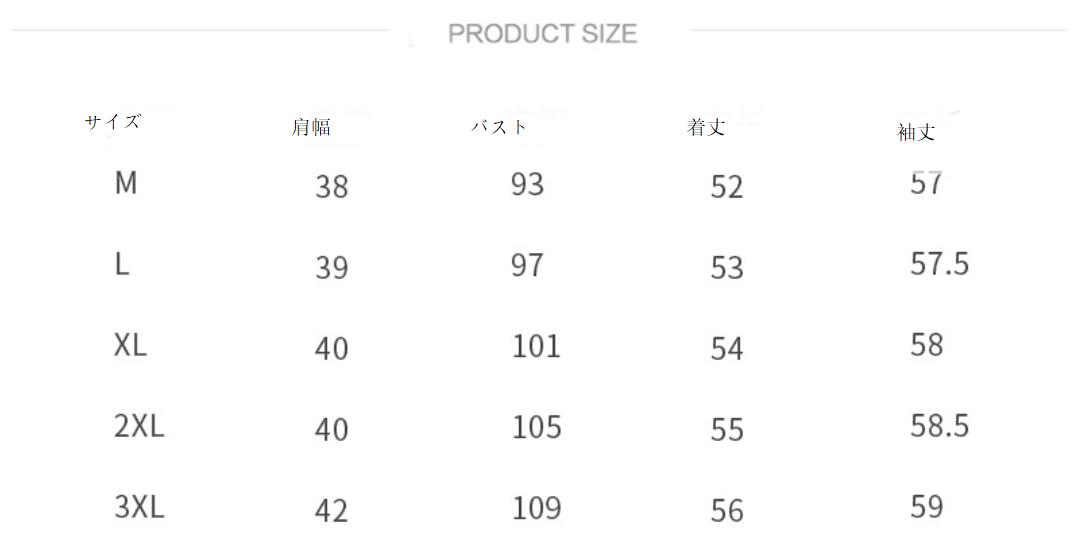The image size is (1091, 558).
Task: Click the 袖丈 column header
Action: (916, 132)
